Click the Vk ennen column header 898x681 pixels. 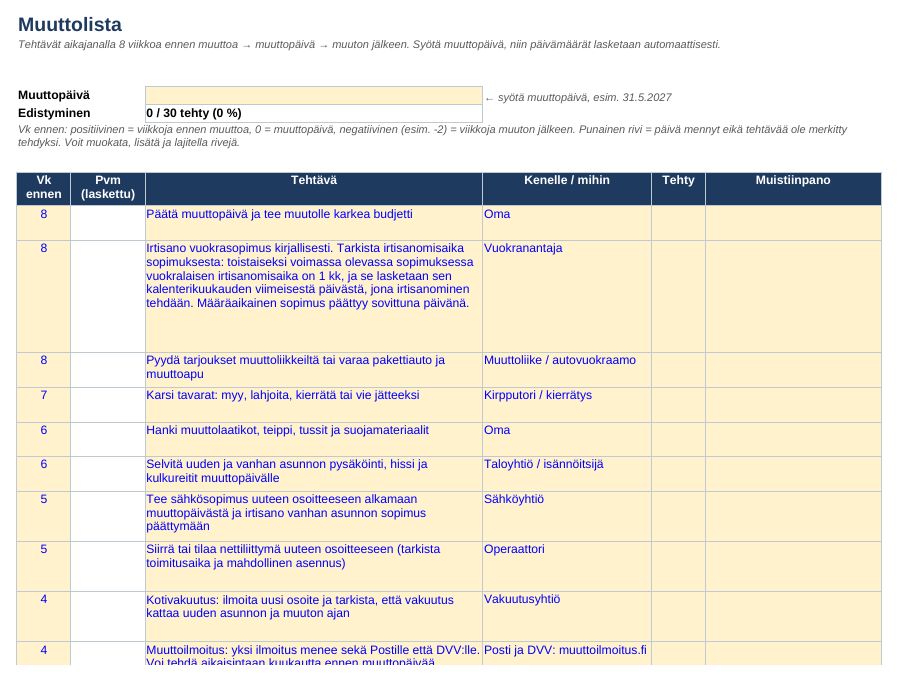44,188
